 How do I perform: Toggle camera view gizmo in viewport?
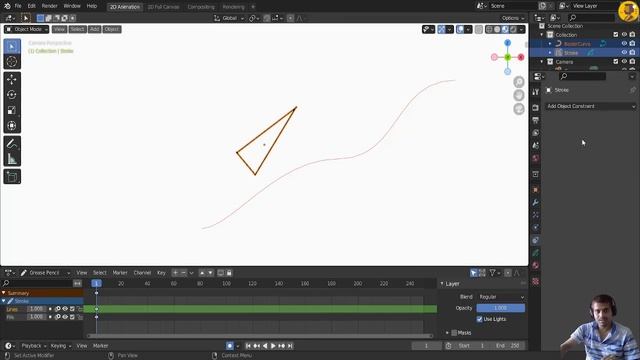(x=519, y=109)
